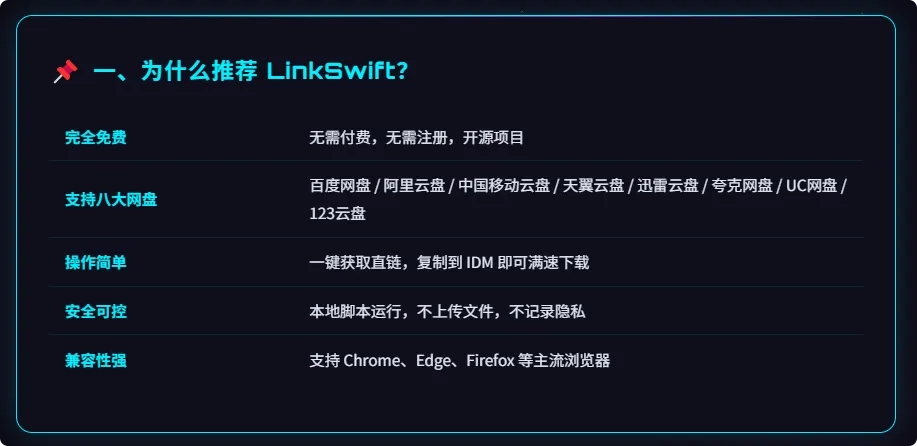This screenshot has width=917, height=446.
Task: Click the 安全可控 row label
Action: [95, 311]
